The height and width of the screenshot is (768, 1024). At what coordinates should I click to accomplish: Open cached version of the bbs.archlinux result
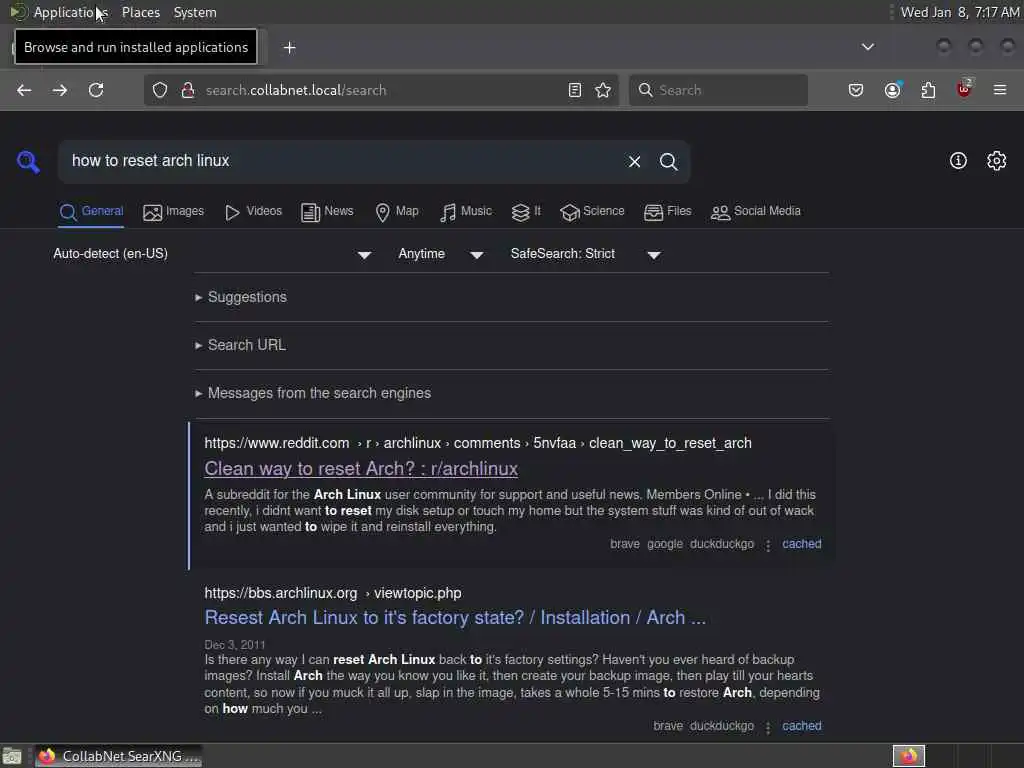802,726
